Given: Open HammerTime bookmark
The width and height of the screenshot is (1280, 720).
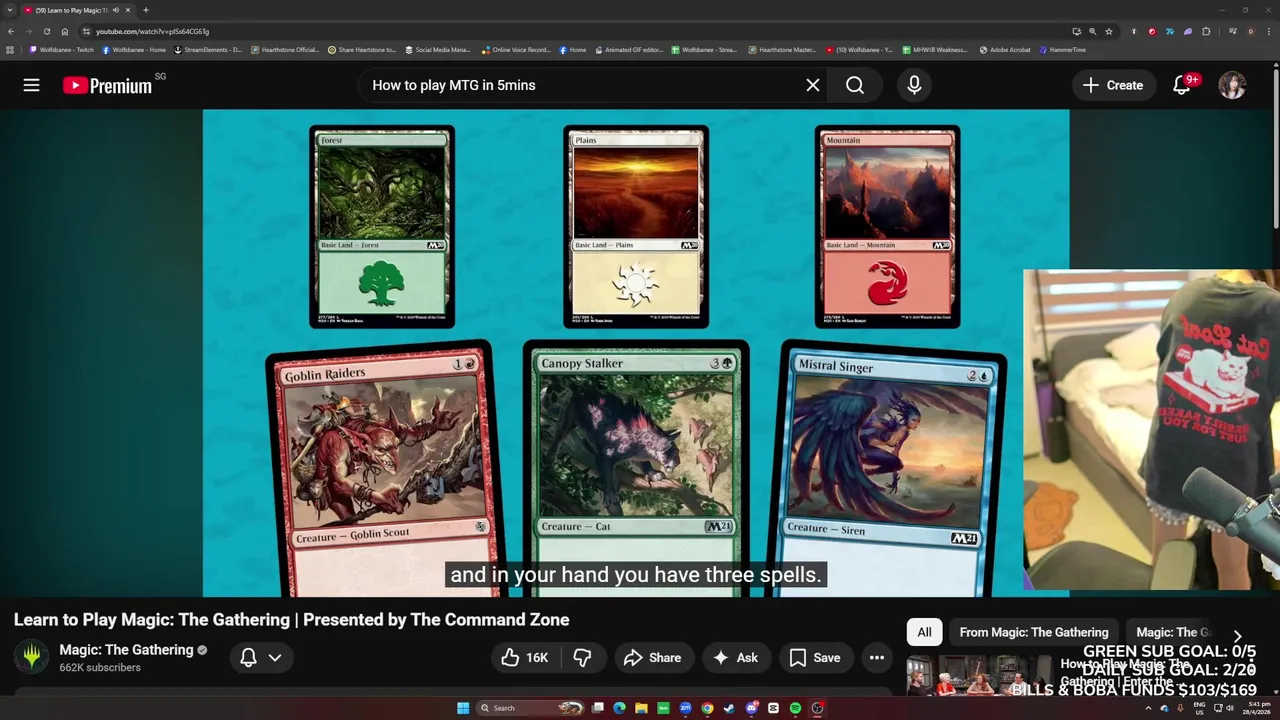Looking at the screenshot, I should (1062, 49).
